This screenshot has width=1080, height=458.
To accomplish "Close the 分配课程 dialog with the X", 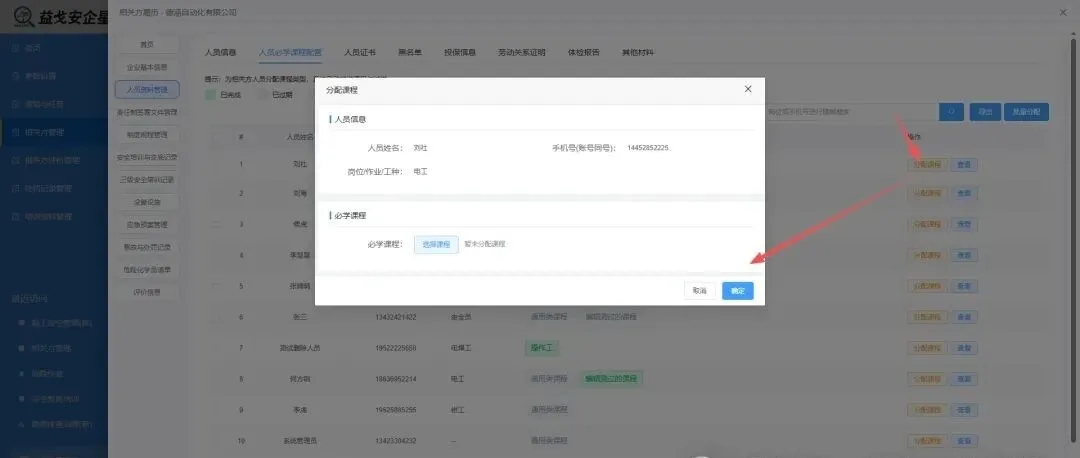I will (x=748, y=90).
